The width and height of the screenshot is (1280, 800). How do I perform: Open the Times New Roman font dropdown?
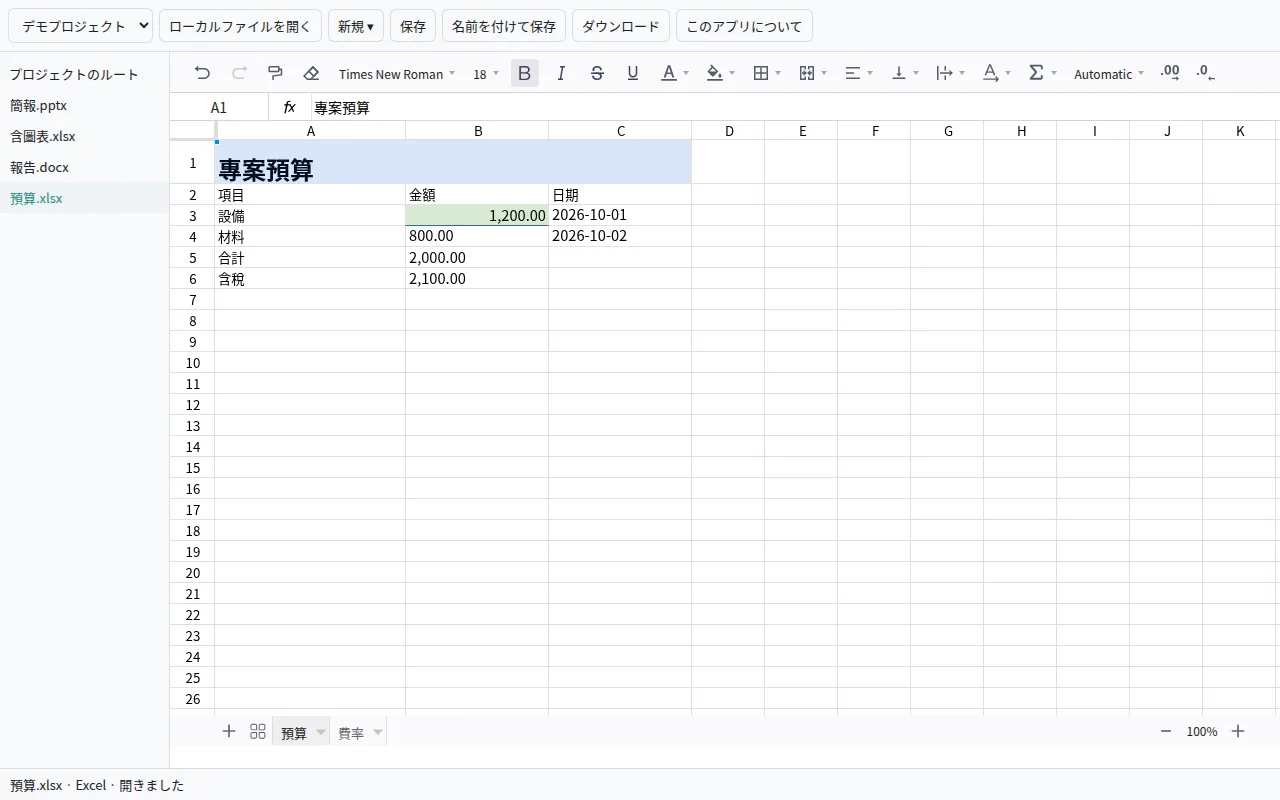pyautogui.click(x=397, y=74)
